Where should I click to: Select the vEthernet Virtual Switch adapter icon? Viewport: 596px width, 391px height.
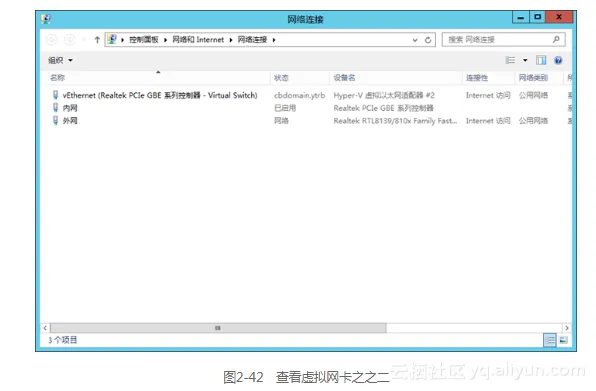point(55,95)
